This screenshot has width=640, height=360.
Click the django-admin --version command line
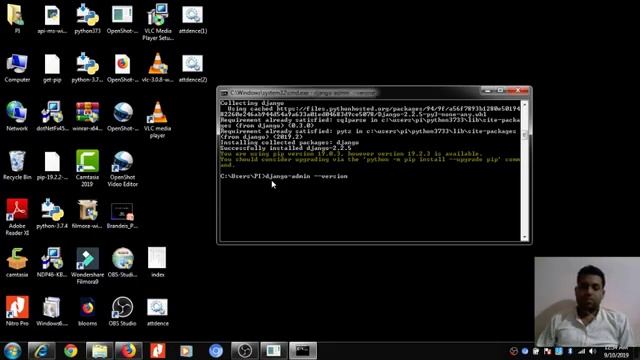point(284,176)
